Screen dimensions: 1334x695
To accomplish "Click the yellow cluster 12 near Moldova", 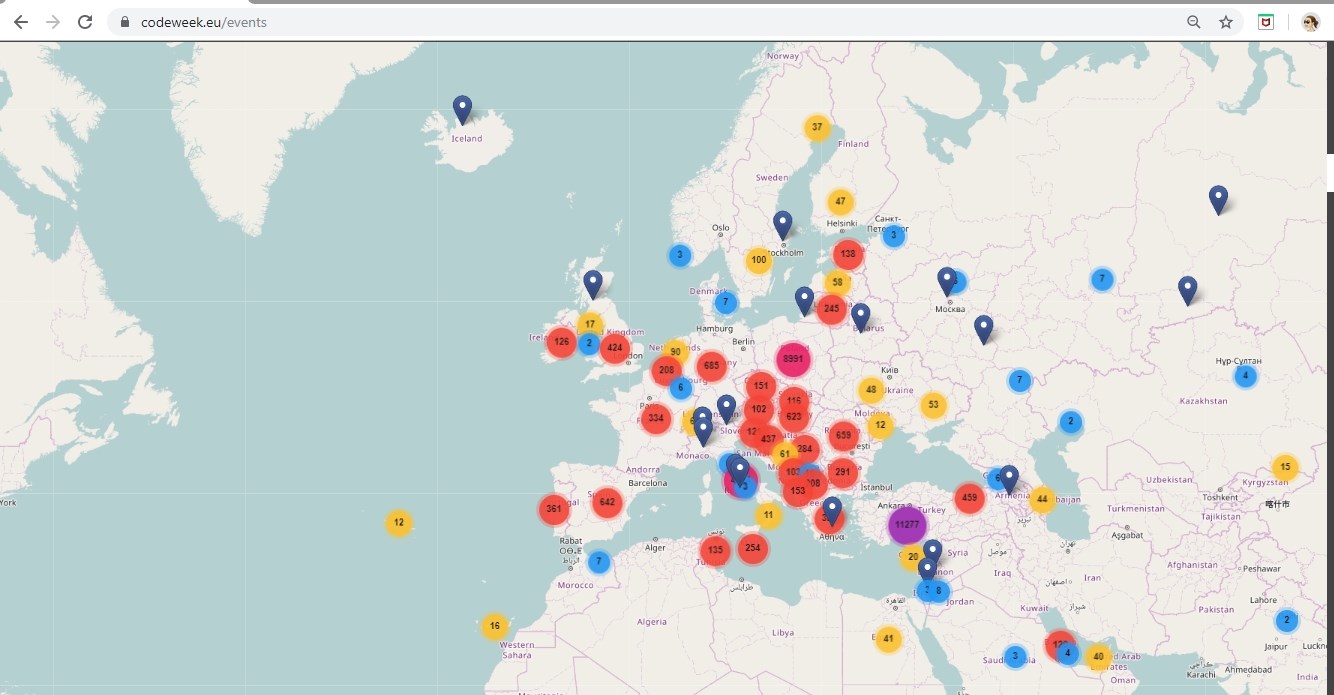I will pyautogui.click(x=879, y=425).
